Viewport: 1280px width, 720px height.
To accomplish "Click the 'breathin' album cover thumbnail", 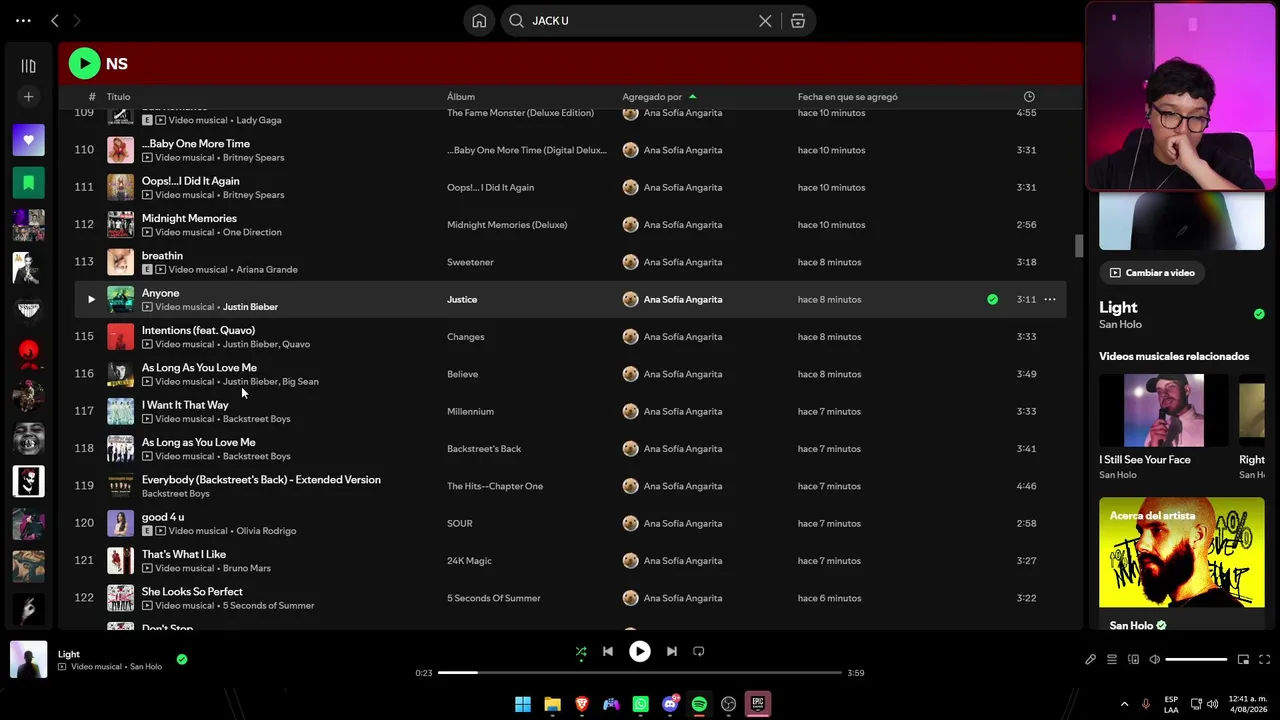I will click(120, 262).
